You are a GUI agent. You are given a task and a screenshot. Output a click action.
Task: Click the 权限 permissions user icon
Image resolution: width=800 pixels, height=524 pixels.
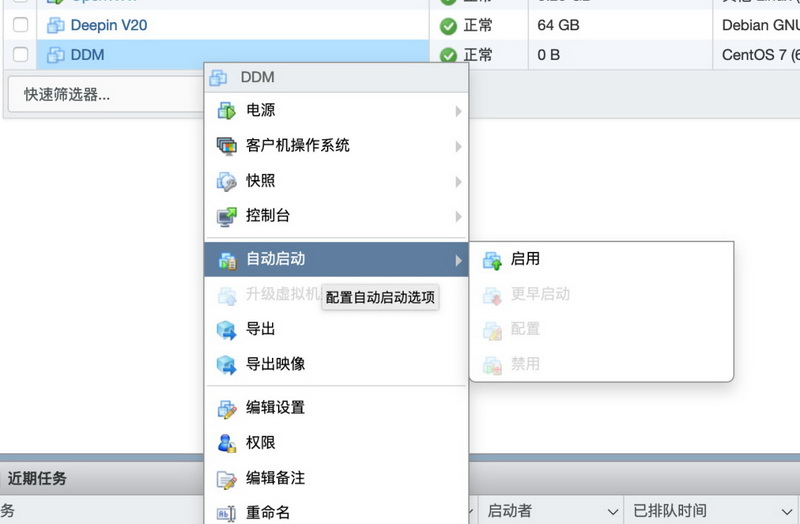pyautogui.click(x=226, y=443)
